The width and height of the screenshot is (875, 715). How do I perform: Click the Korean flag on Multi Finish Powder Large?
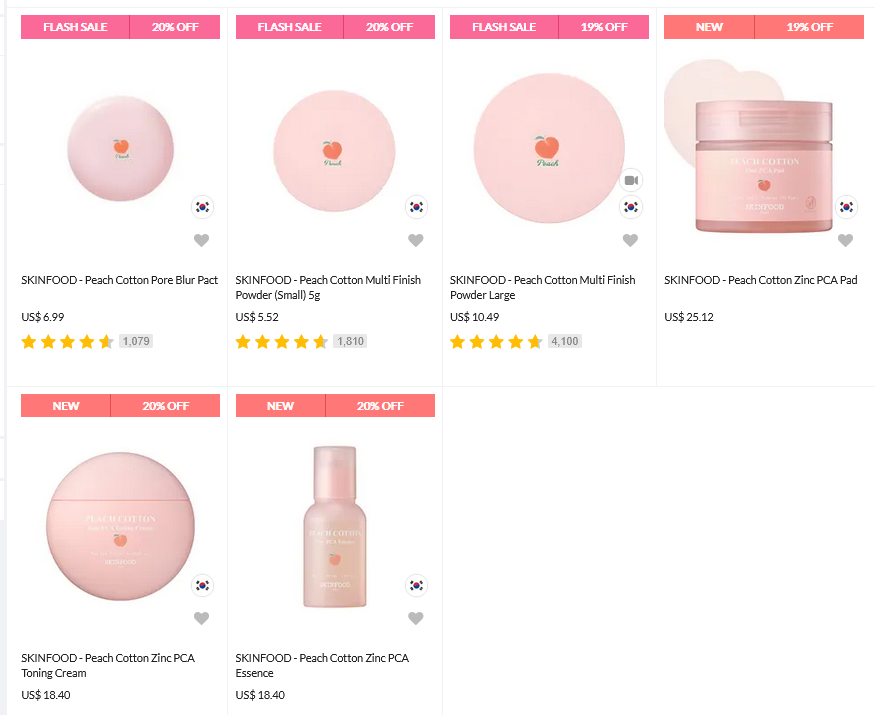631,207
